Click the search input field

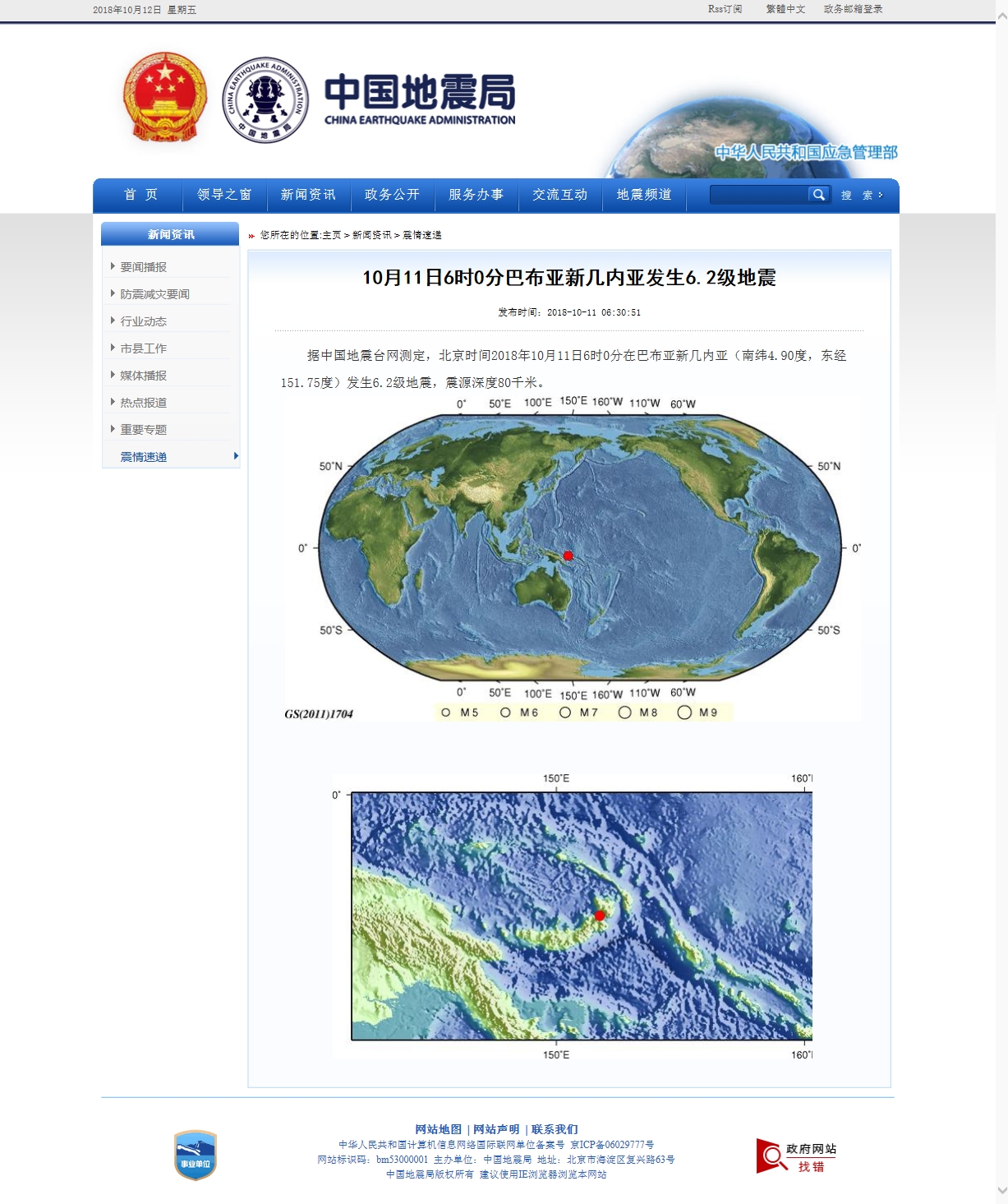point(757,195)
